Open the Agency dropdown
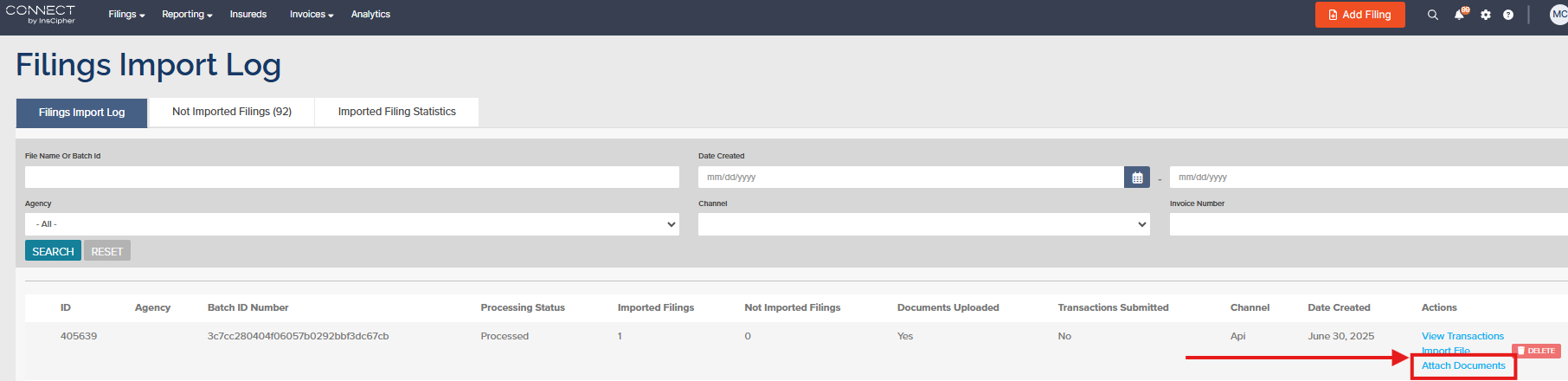Viewport: 1568px width, 381px height. [x=352, y=224]
